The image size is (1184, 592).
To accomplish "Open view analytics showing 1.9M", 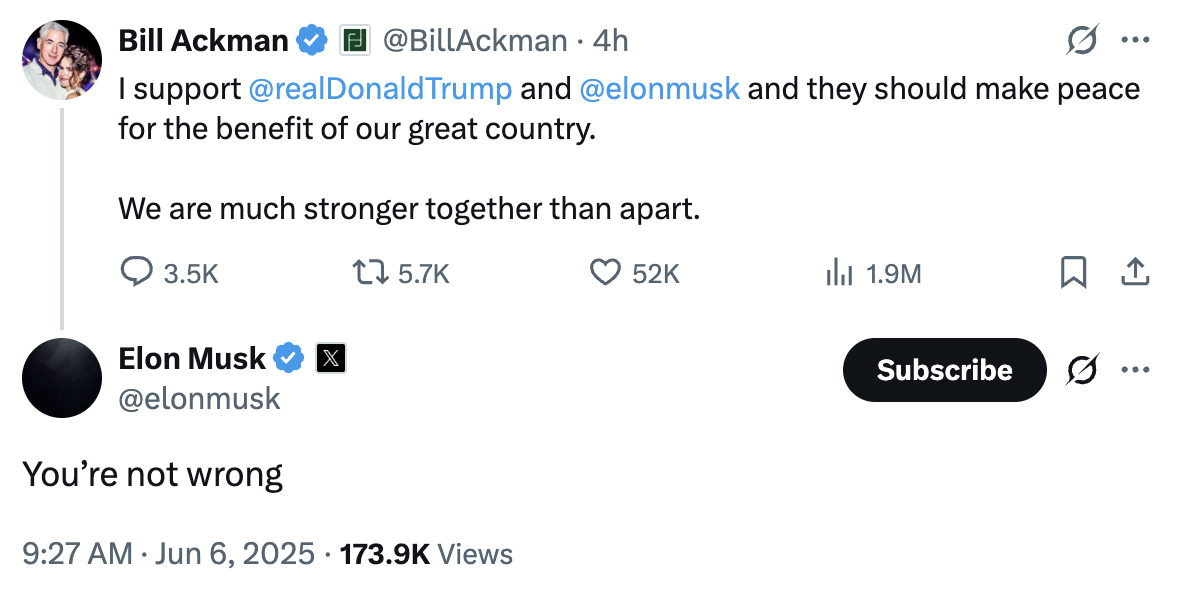I will [837, 272].
